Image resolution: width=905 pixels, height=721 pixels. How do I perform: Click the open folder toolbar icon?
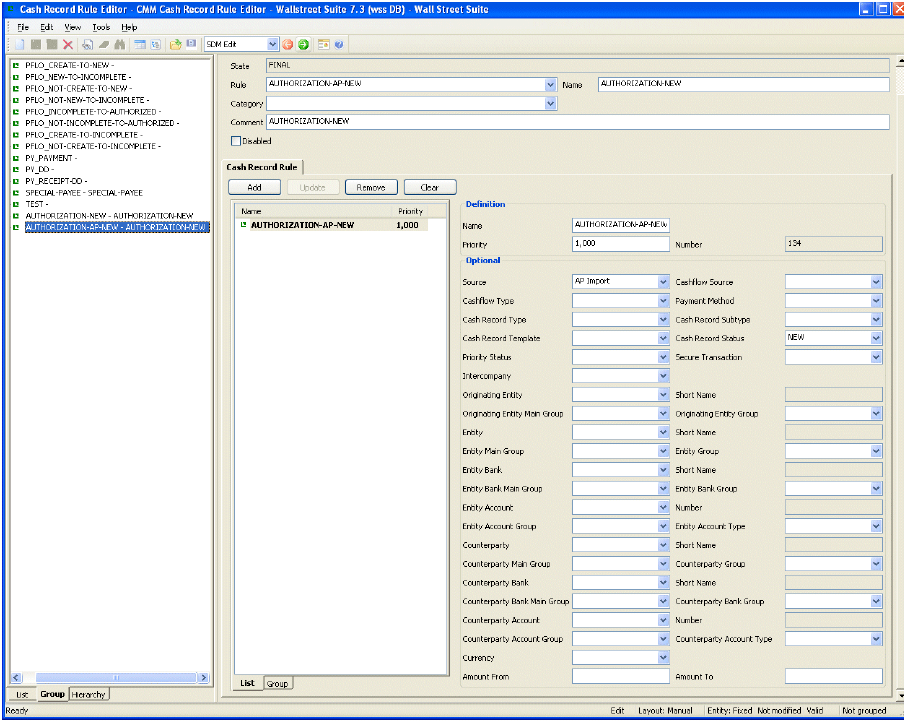click(x=175, y=45)
